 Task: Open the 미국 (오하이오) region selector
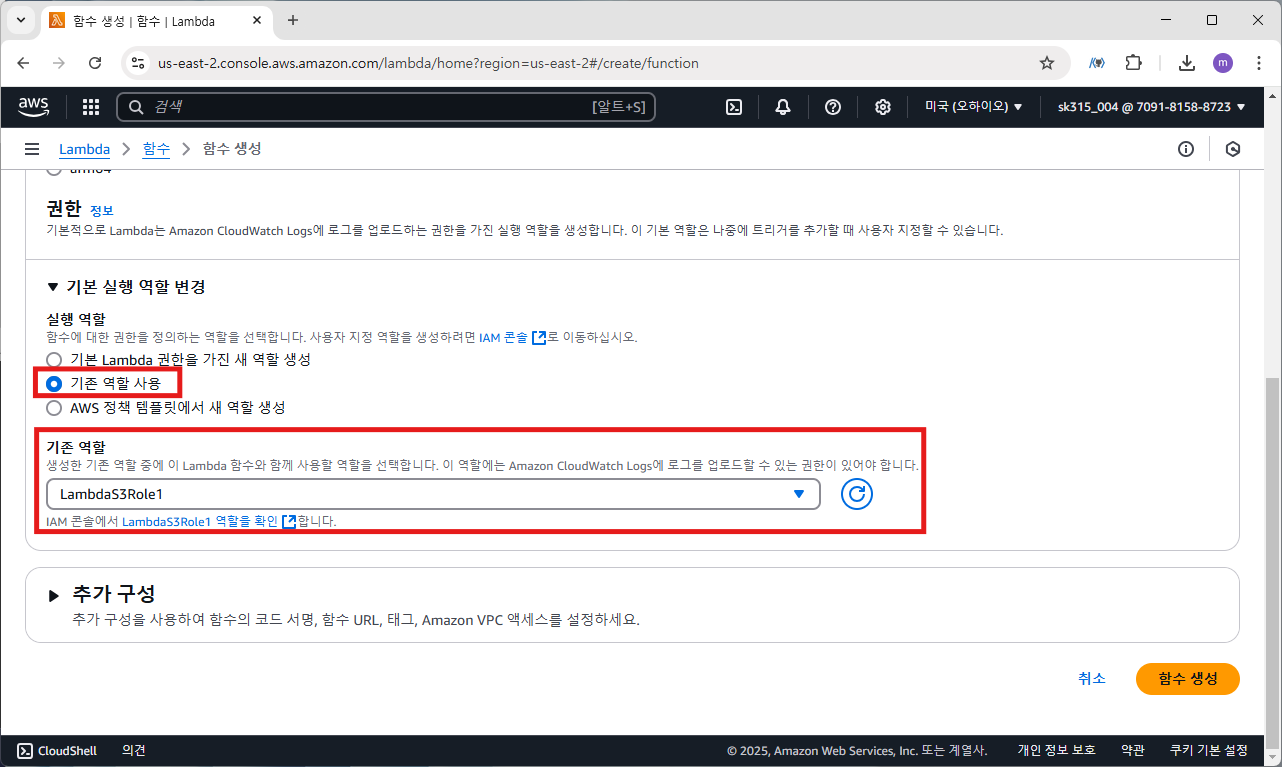pos(973,107)
